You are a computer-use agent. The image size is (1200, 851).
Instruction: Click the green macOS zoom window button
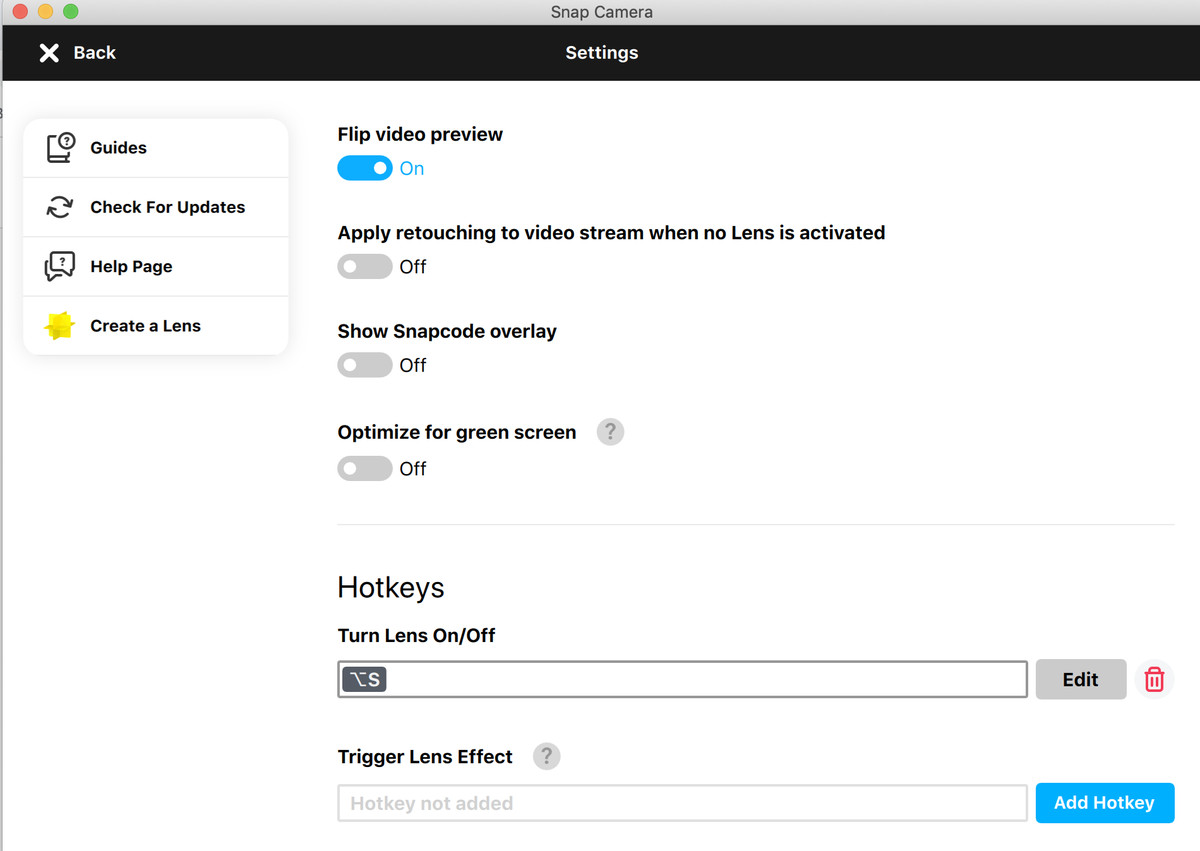(x=70, y=12)
